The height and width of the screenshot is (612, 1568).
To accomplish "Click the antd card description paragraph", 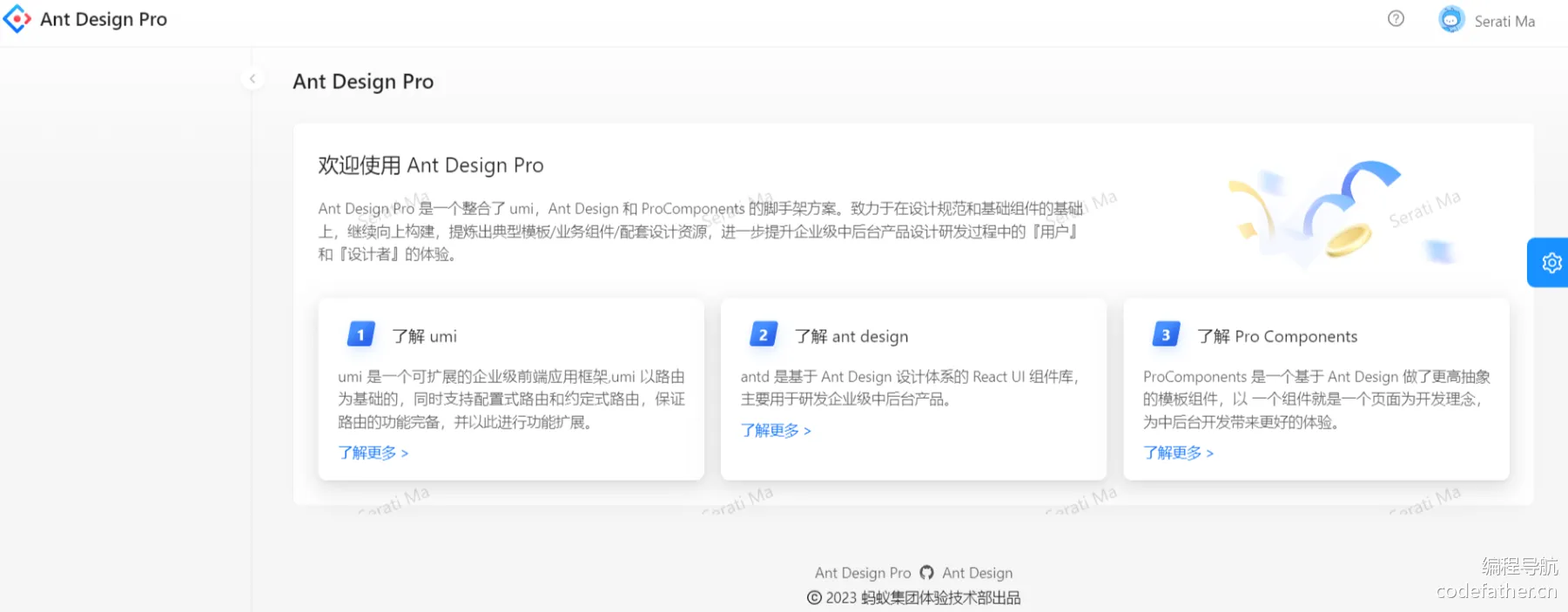I will pos(911,388).
